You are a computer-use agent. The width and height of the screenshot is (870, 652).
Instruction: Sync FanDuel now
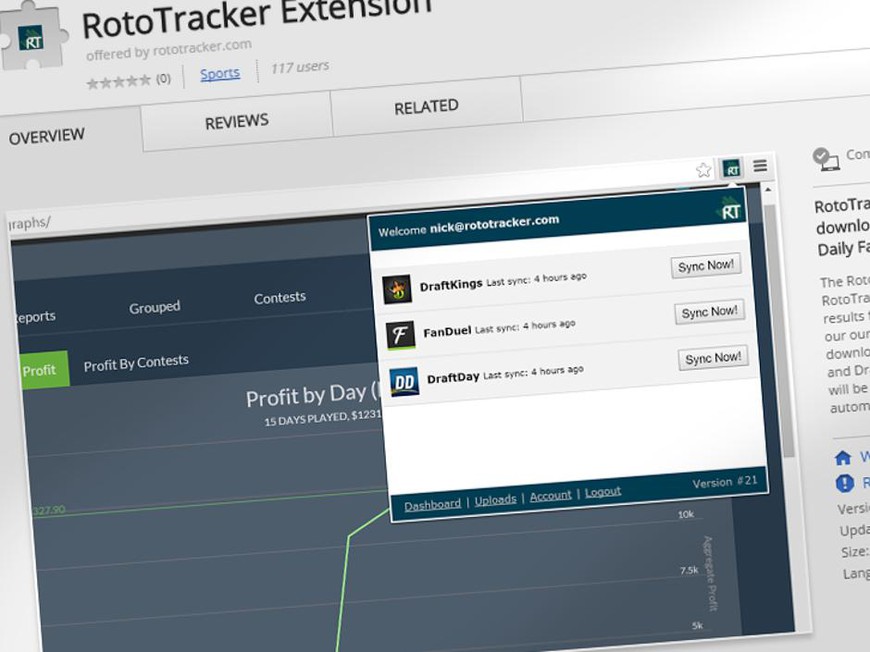point(709,312)
